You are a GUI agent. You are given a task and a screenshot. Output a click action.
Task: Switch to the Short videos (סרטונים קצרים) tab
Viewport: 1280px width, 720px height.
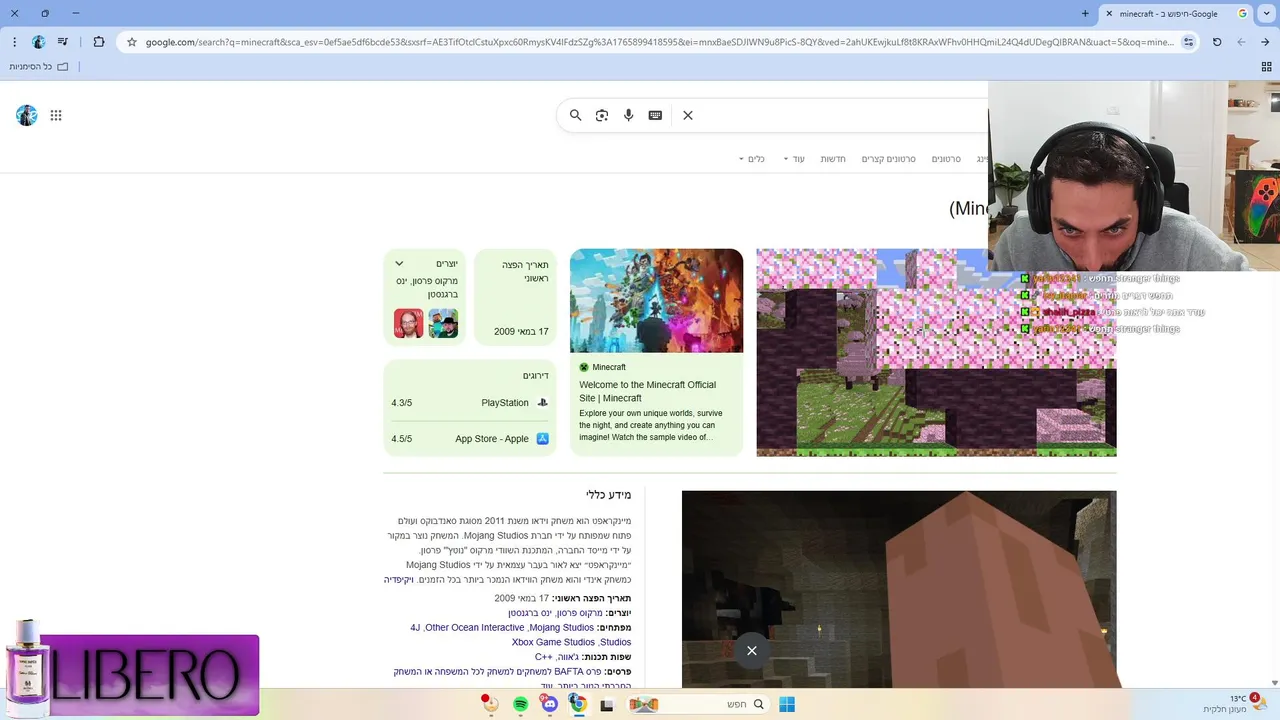click(889, 159)
